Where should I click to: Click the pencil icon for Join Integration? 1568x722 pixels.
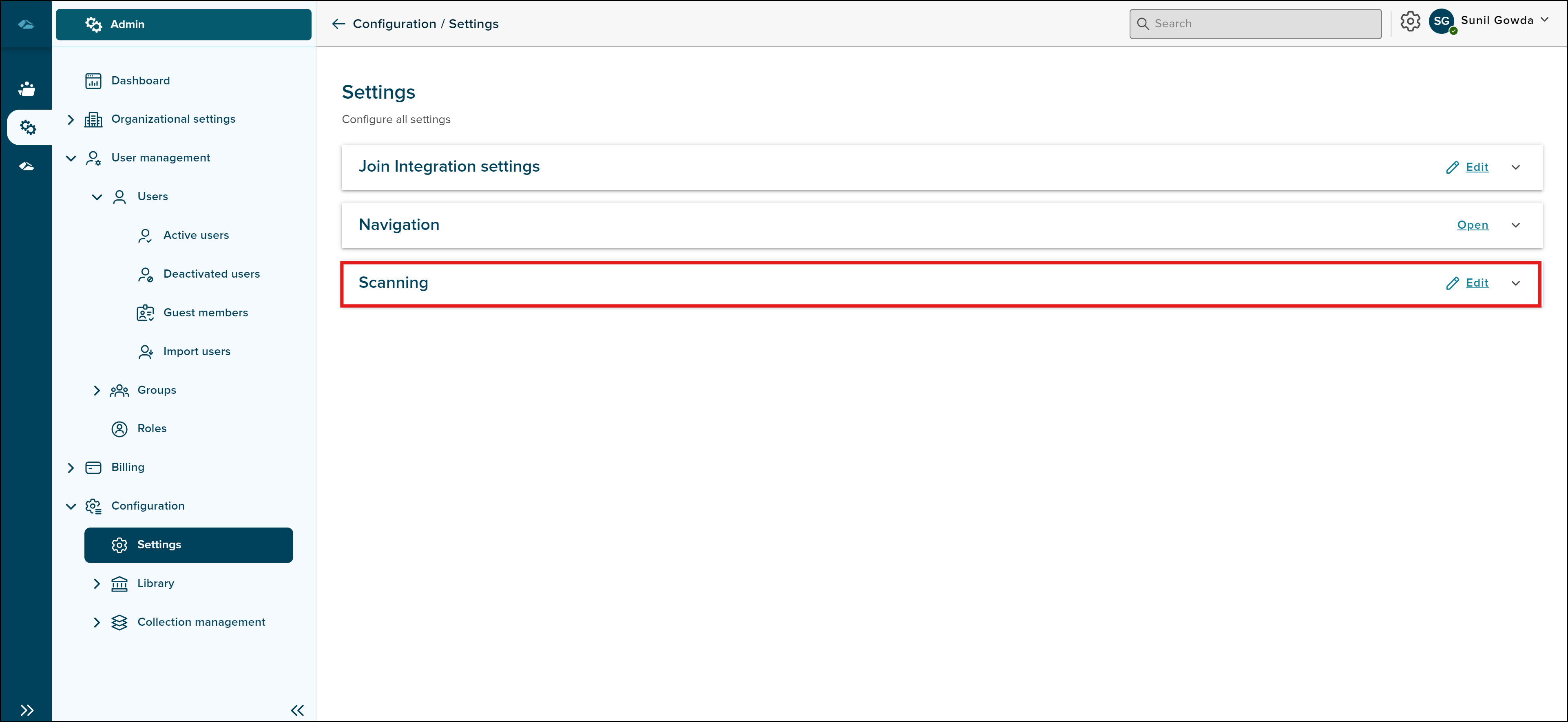coord(1452,167)
